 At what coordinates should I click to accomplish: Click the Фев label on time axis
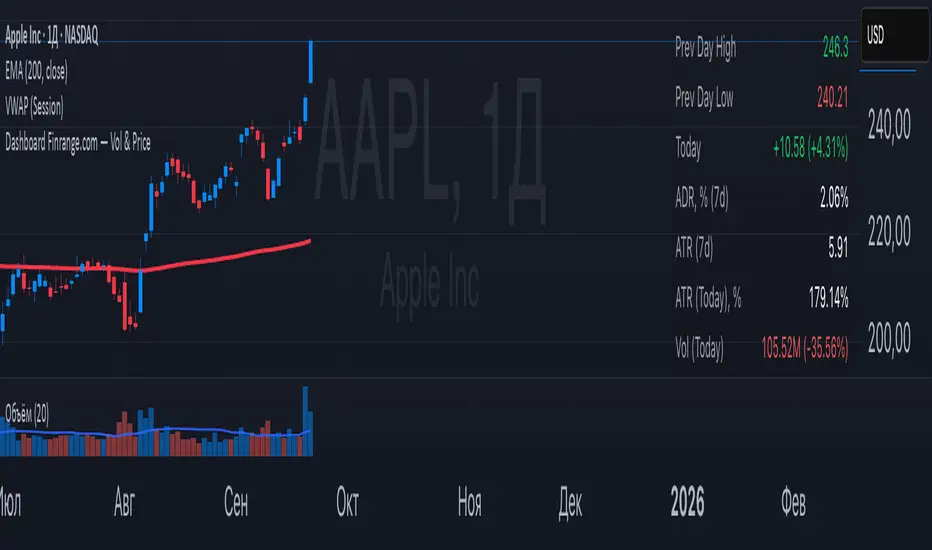click(794, 502)
